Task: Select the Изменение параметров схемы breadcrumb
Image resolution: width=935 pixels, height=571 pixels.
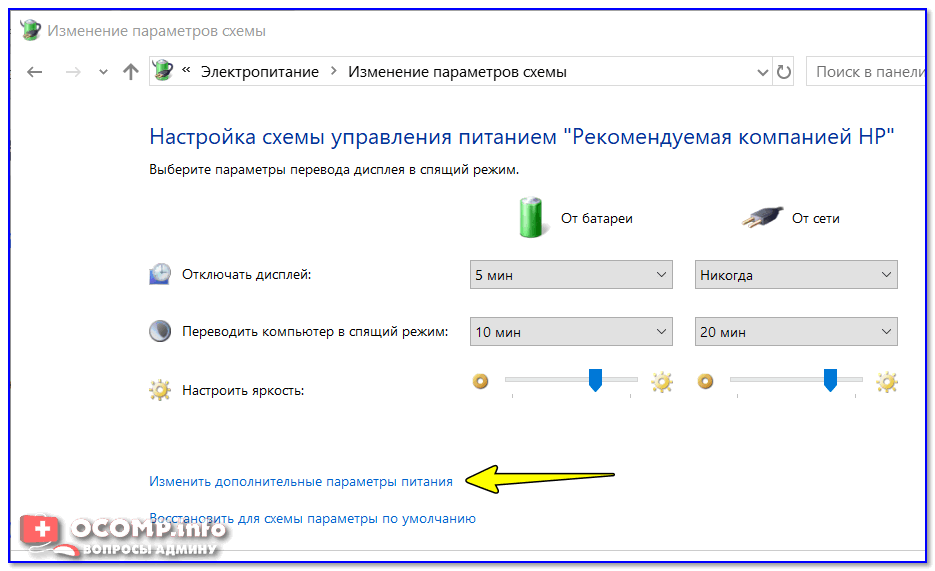Action: click(x=457, y=72)
